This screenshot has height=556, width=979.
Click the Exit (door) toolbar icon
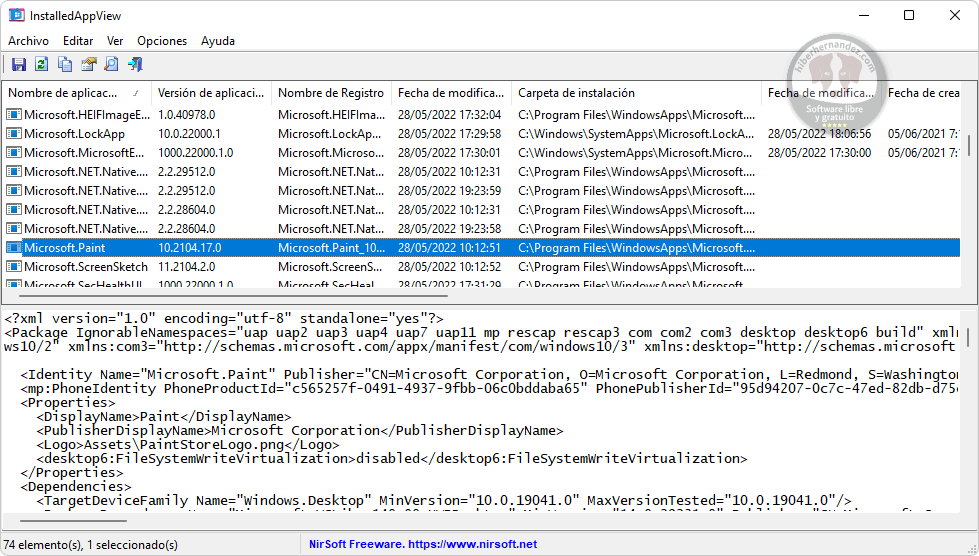tap(135, 64)
